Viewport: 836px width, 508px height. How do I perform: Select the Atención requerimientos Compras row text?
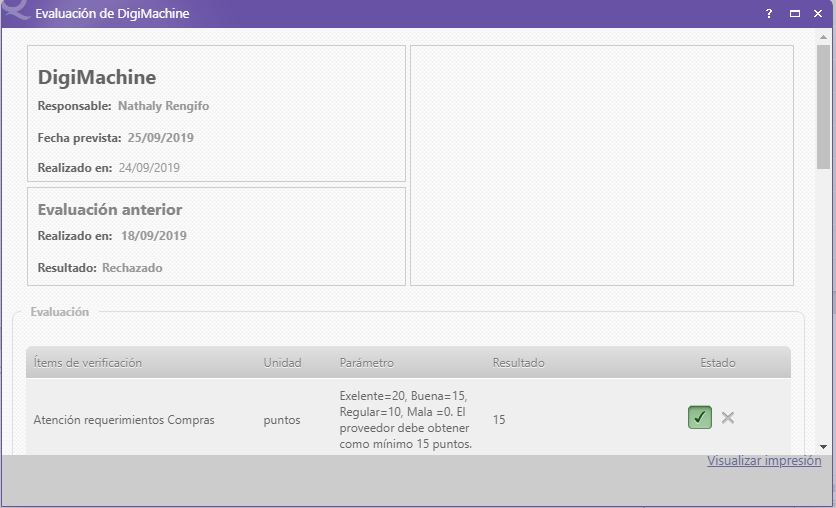tap(124, 420)
